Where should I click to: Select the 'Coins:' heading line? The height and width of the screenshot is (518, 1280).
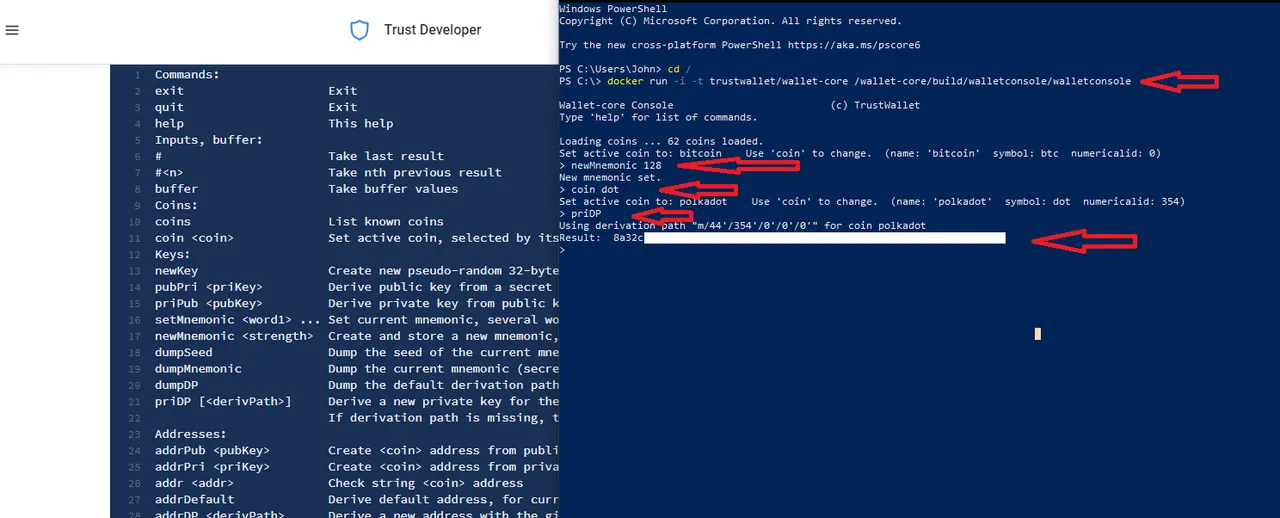[176, 205]
